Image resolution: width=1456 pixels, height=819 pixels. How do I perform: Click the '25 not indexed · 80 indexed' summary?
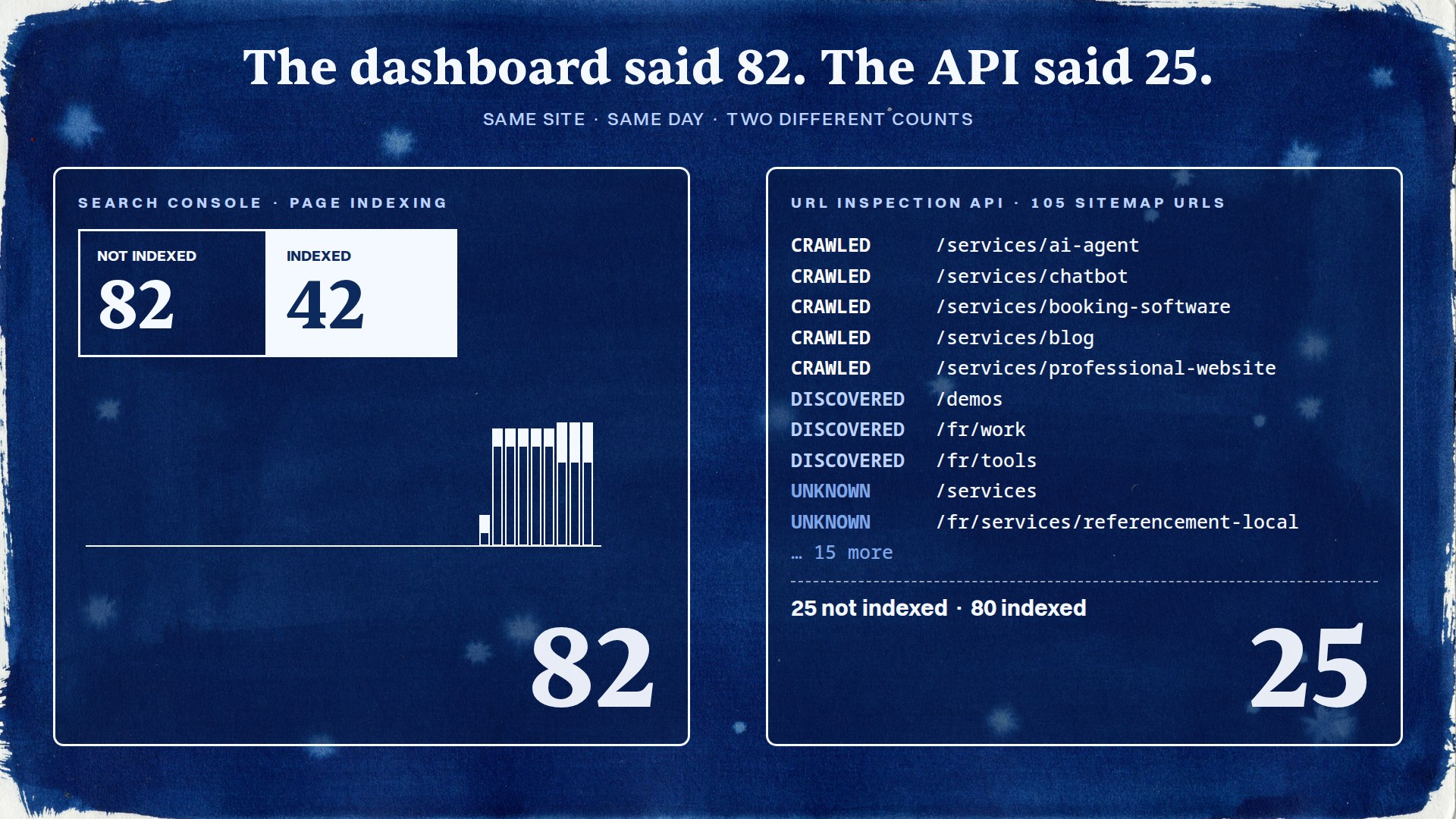pyautogui.click(x=938, y=608)
